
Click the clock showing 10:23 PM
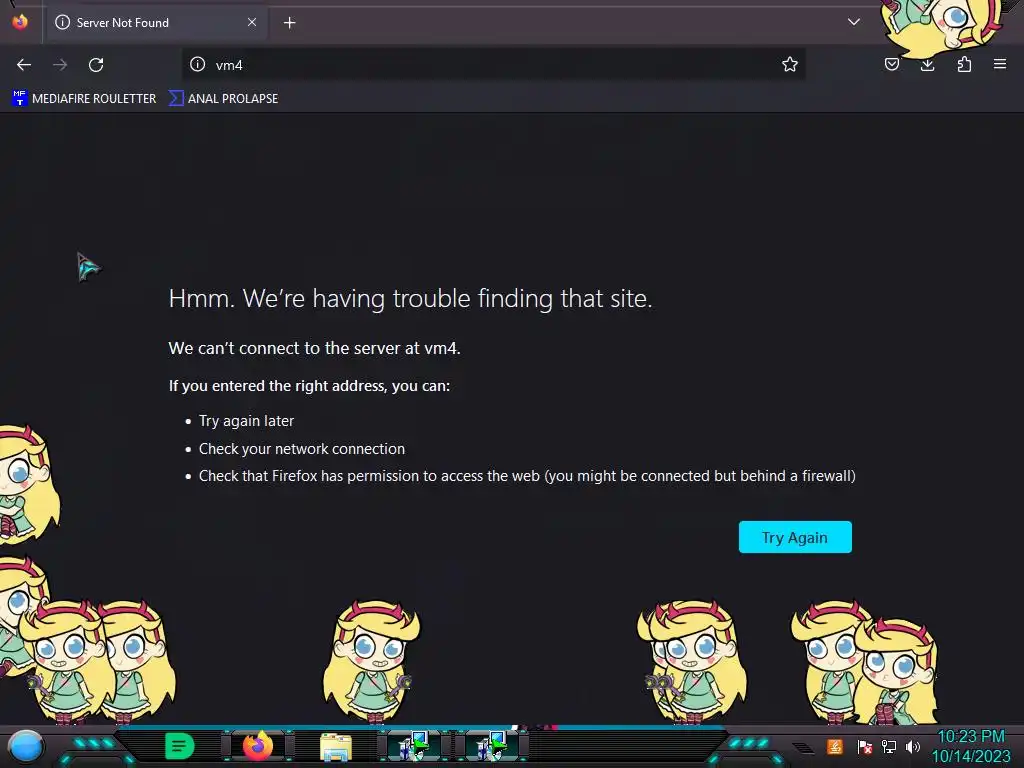pos(971,737)
